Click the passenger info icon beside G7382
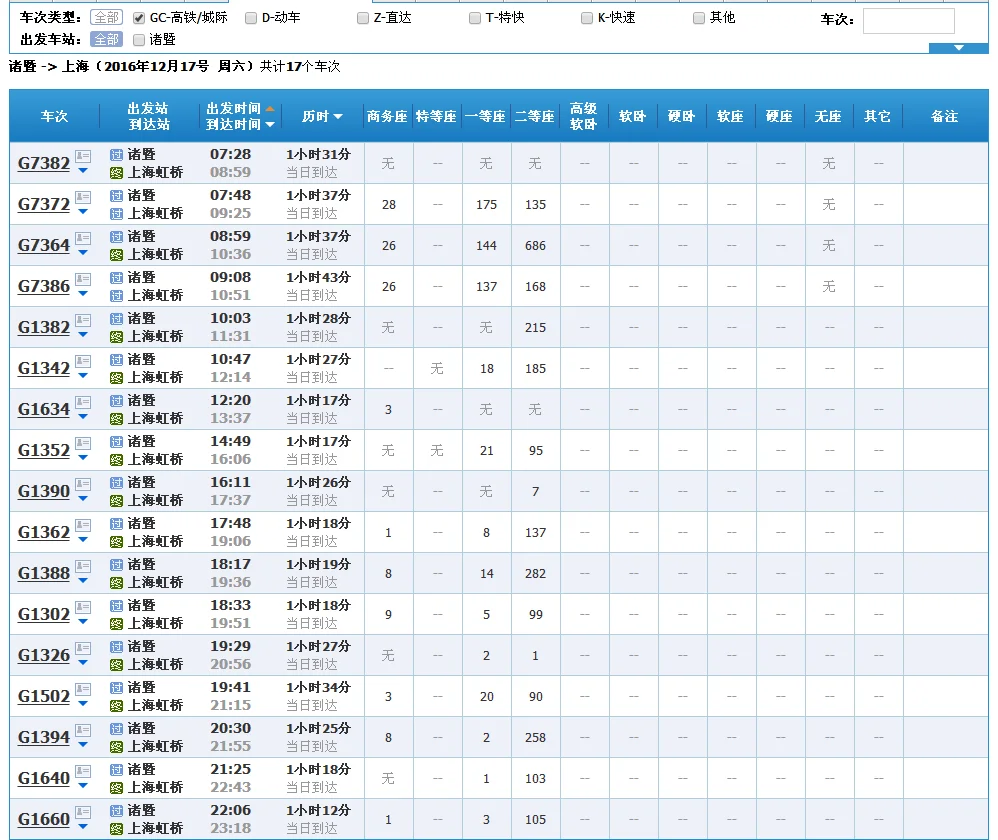 pos(83,155)
